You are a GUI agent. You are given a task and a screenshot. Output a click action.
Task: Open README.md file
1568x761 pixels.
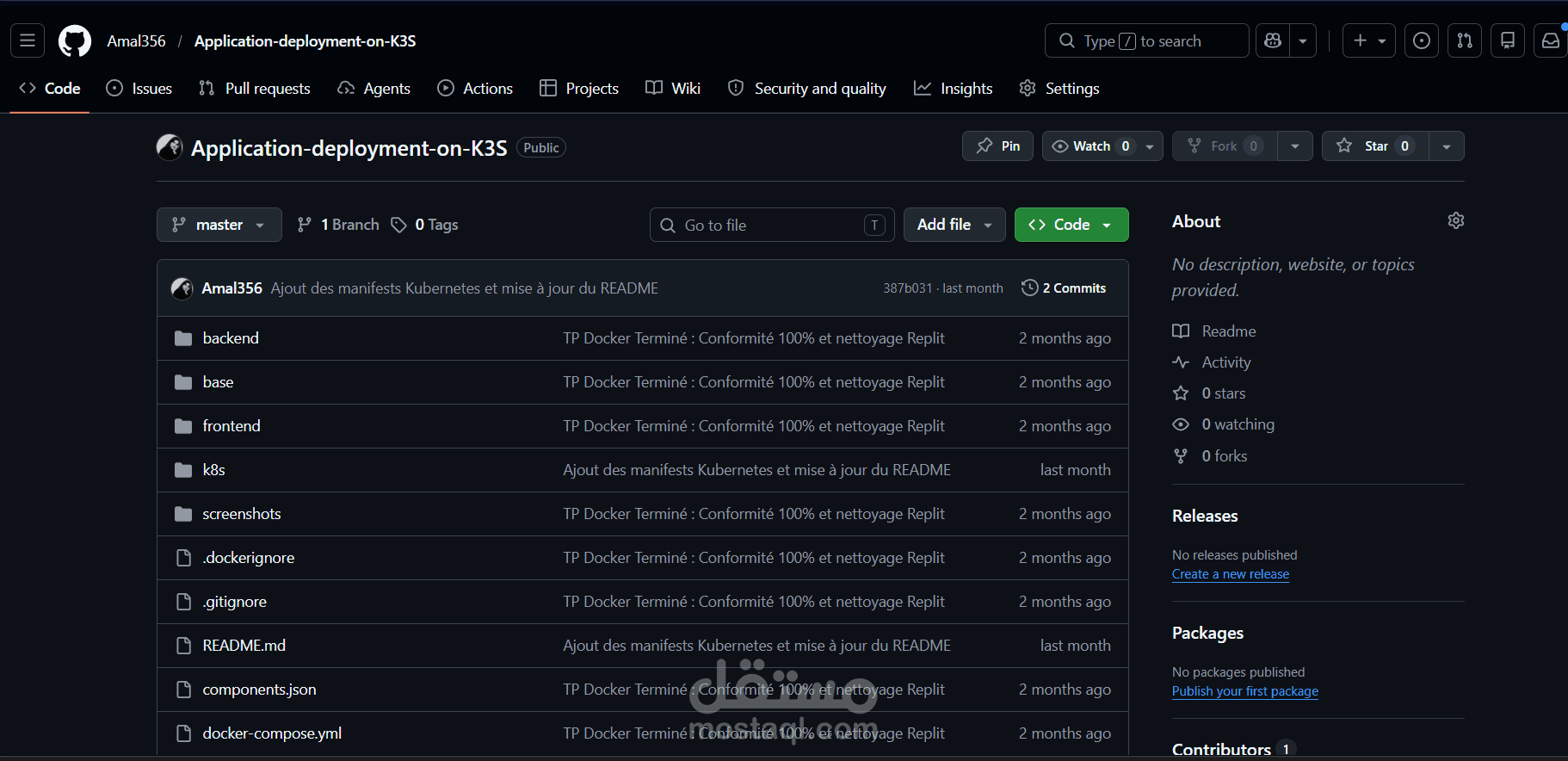[x=244, y=646]
